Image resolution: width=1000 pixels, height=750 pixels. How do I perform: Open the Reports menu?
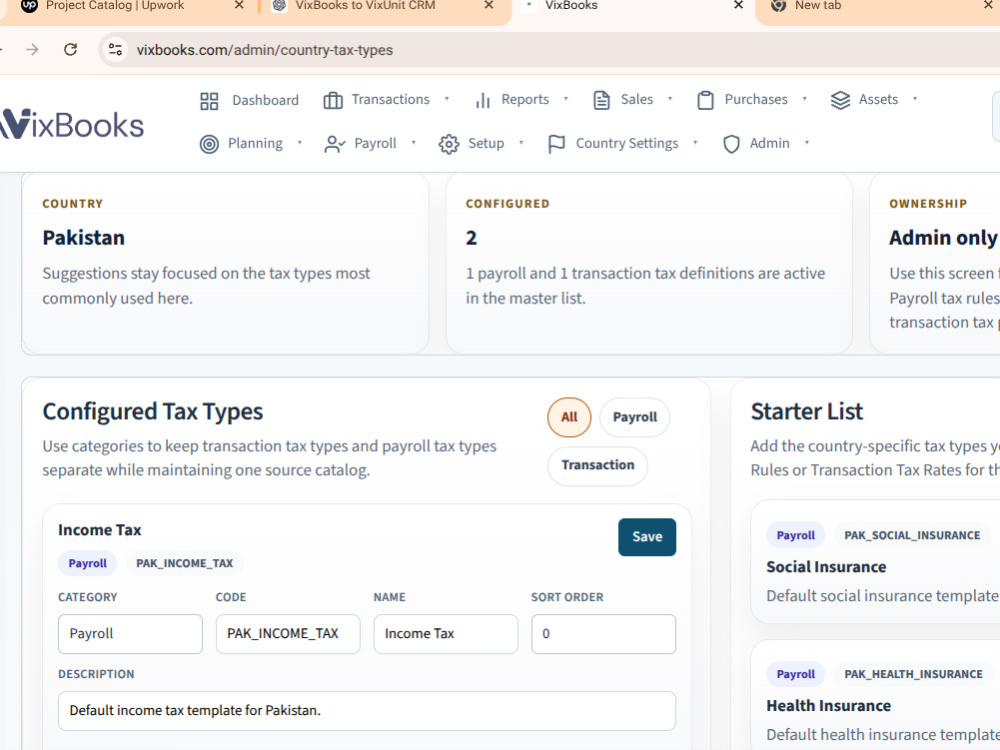coord(522,99)
